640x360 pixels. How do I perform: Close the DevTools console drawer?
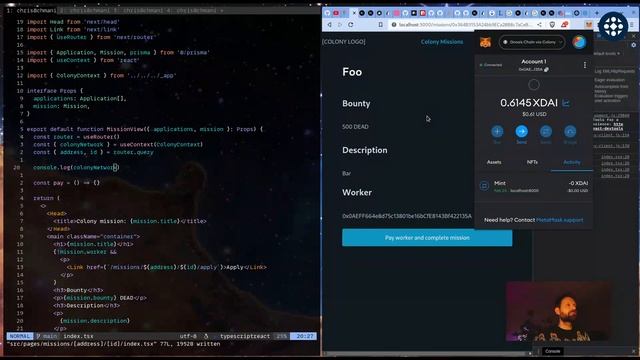[x=634, y=351]
